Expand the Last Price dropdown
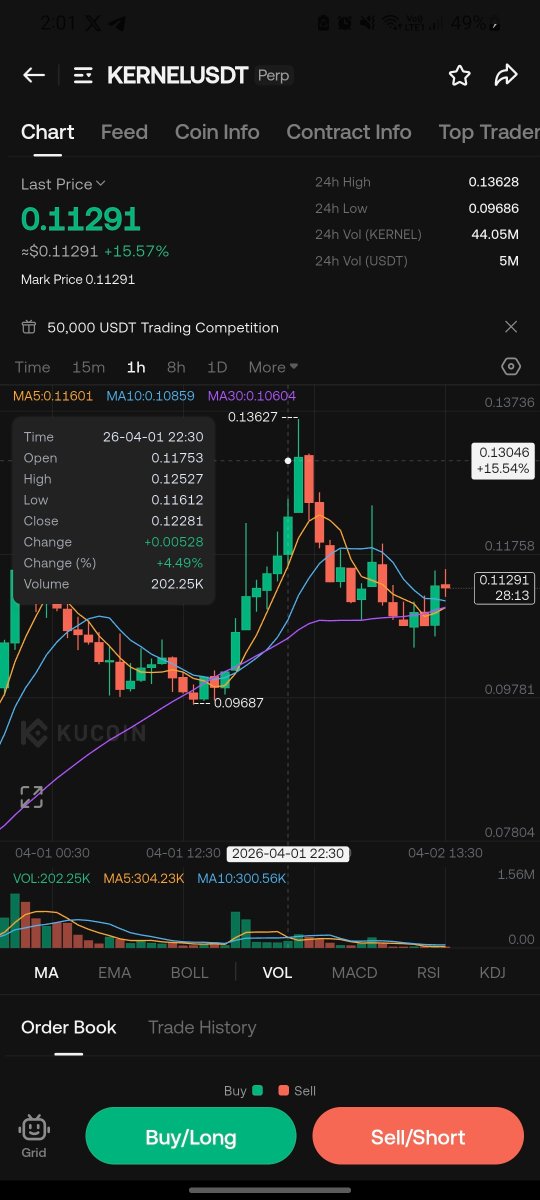Screen dimensions: 540x1200 click(64, 184)
